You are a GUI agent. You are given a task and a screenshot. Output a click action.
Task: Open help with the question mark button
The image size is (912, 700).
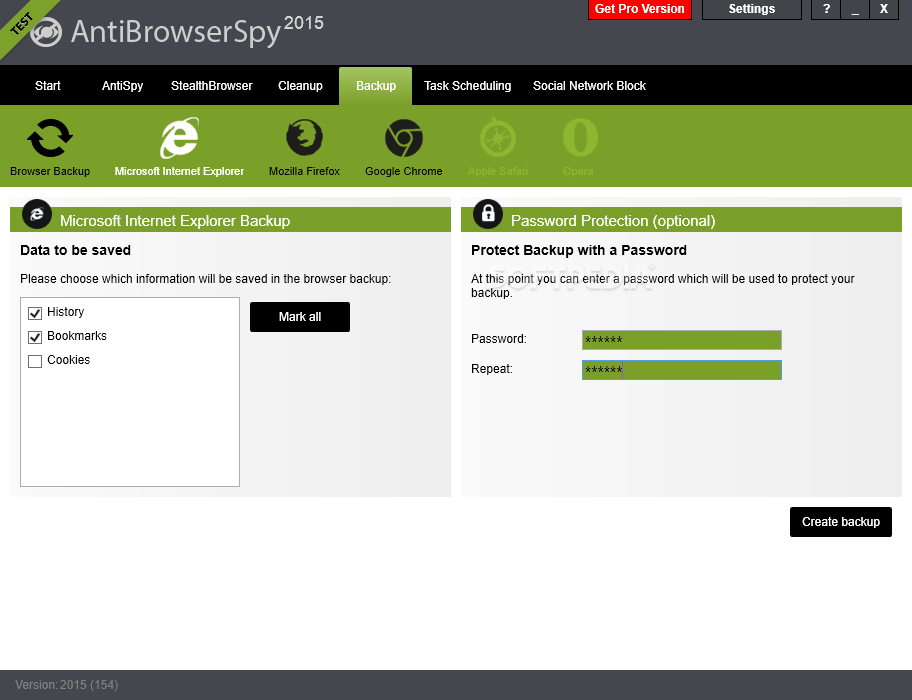click(x=826, y=9)
